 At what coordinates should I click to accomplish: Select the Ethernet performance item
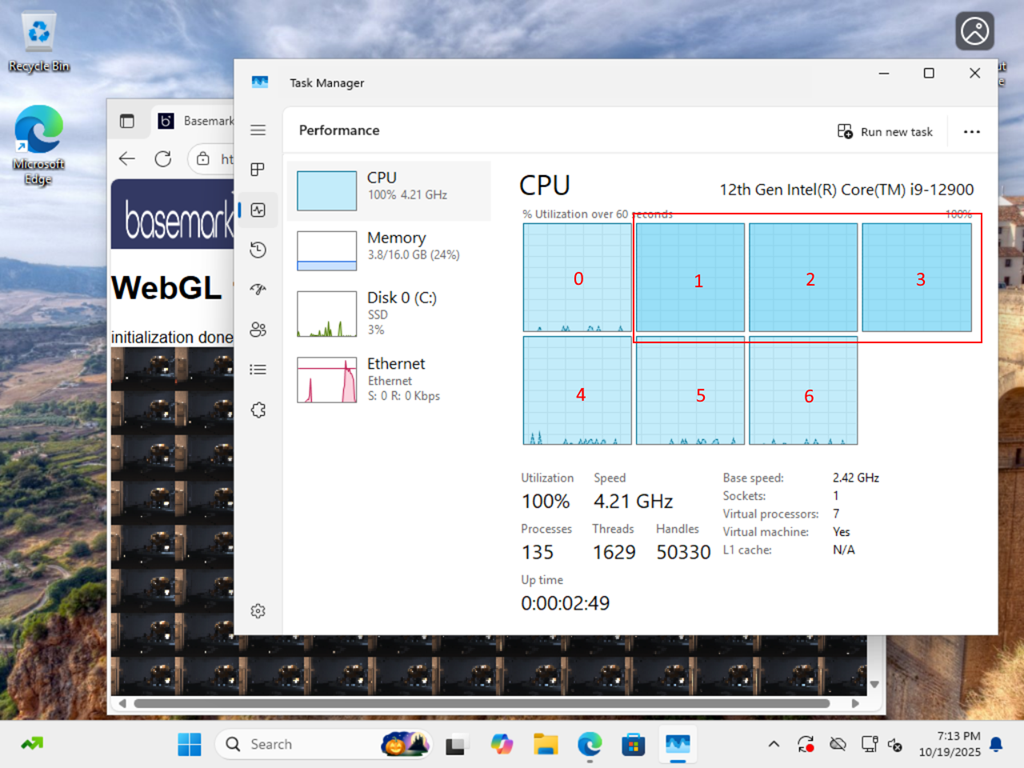tap(388, 379)
